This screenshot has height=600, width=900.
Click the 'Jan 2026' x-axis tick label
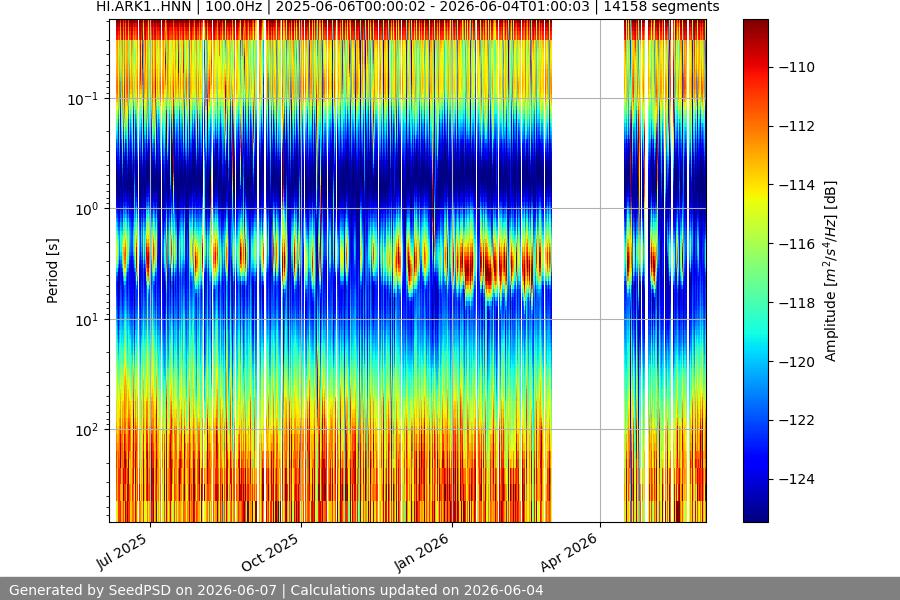422,552
